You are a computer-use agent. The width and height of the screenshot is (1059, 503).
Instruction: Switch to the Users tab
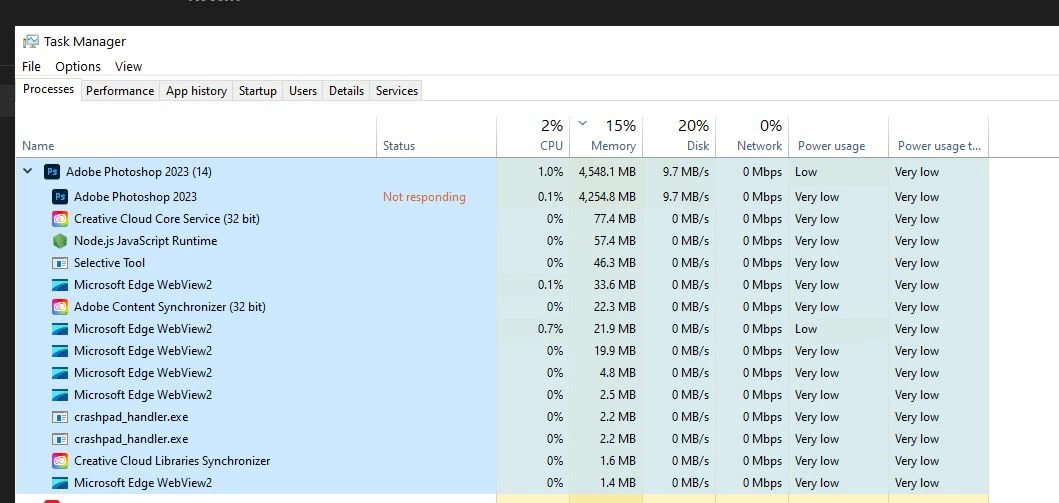pyautogui.click(x=303, y=90)
